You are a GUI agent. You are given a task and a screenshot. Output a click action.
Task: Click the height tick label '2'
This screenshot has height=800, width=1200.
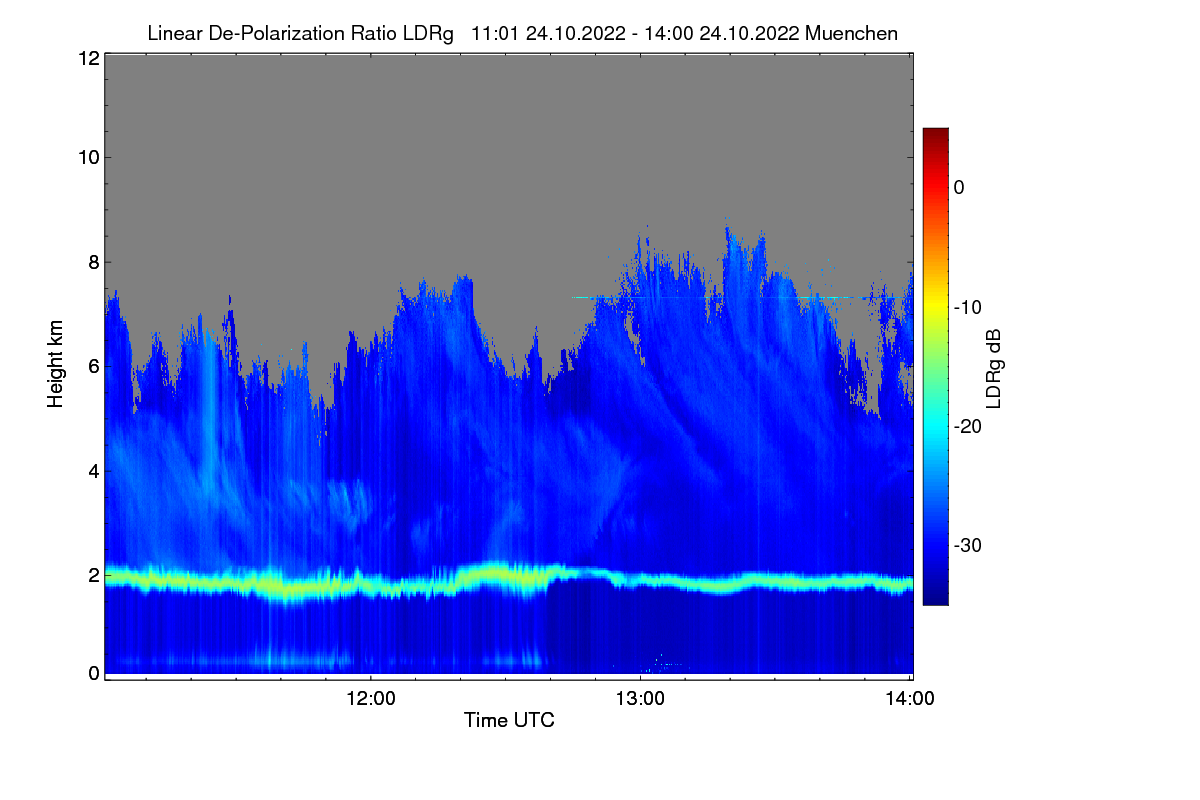93,575
